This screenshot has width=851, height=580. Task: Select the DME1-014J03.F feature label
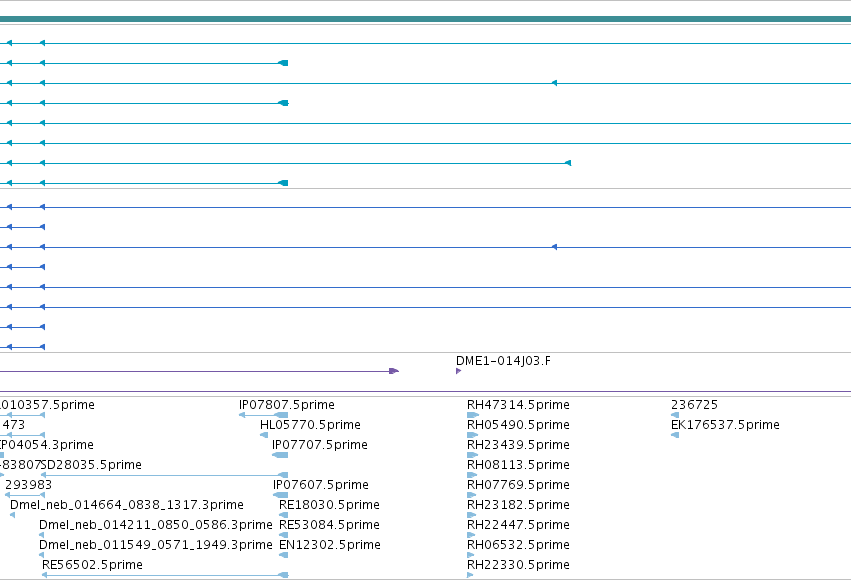click(x=503, y=361)
